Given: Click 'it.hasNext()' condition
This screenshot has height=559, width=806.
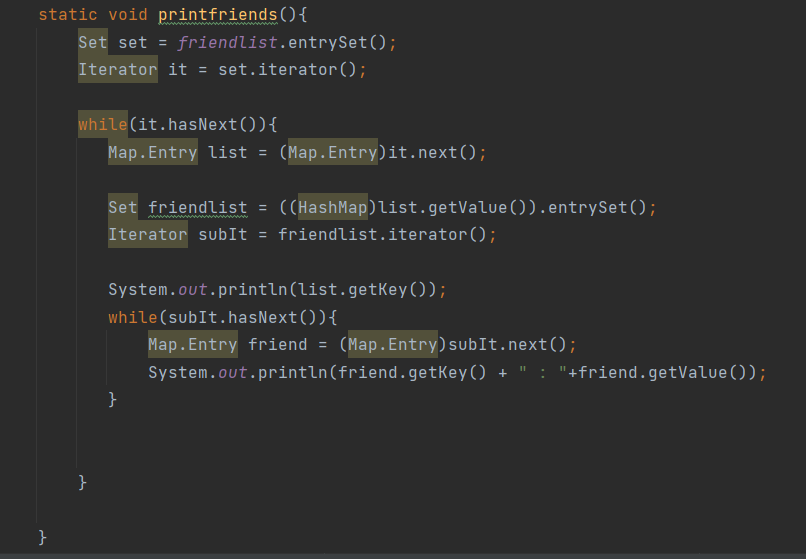Looking at the screenshot, I should point(198,124).
